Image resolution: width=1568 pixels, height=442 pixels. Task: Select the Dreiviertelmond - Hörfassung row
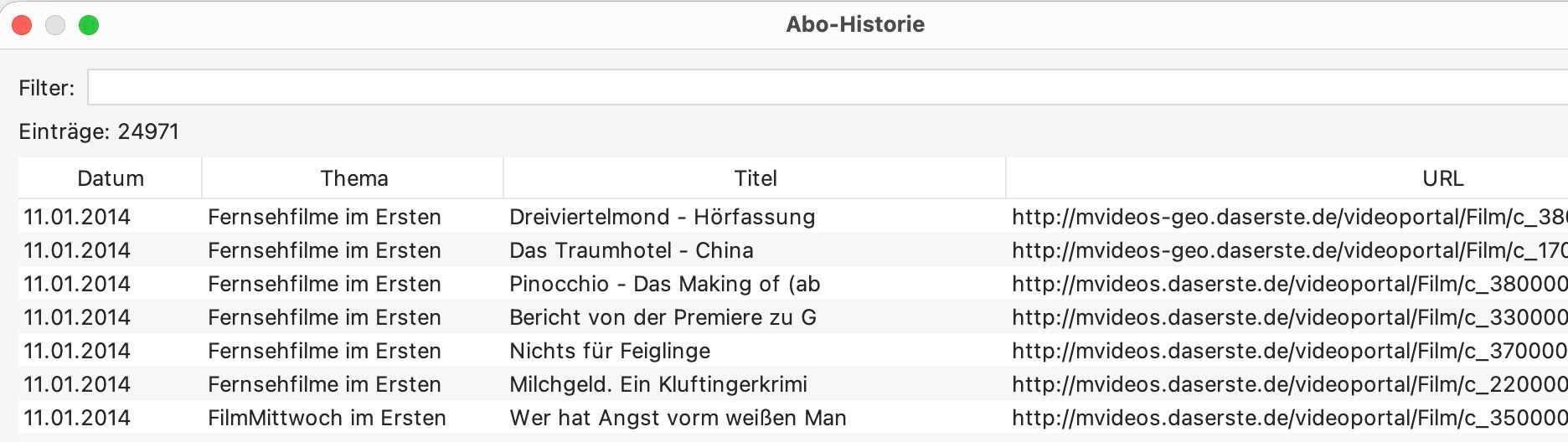pyautogui.click(x=662, y=217)
